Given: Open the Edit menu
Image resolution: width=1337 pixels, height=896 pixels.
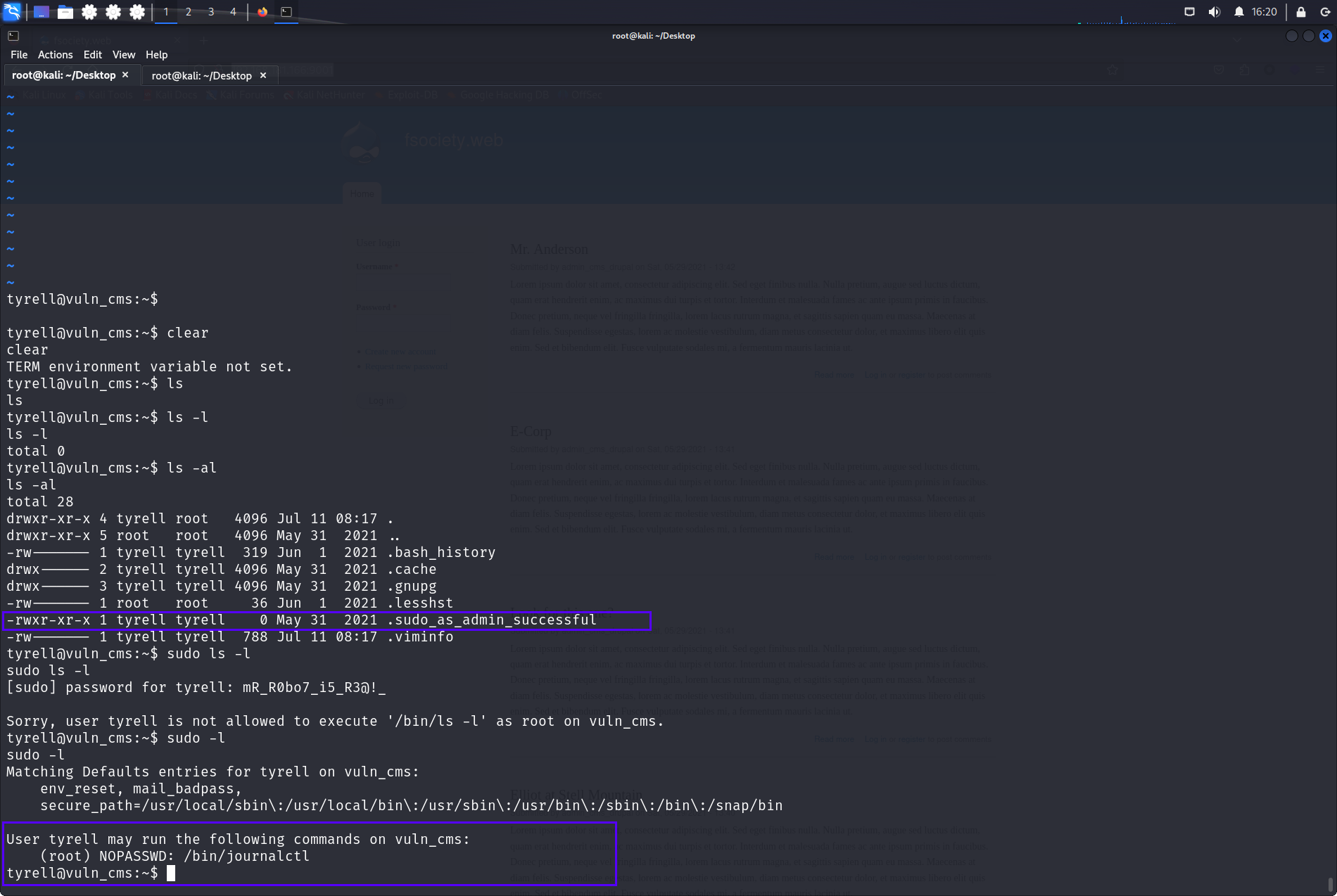Looking at the screenshot, I should (93, 55).
